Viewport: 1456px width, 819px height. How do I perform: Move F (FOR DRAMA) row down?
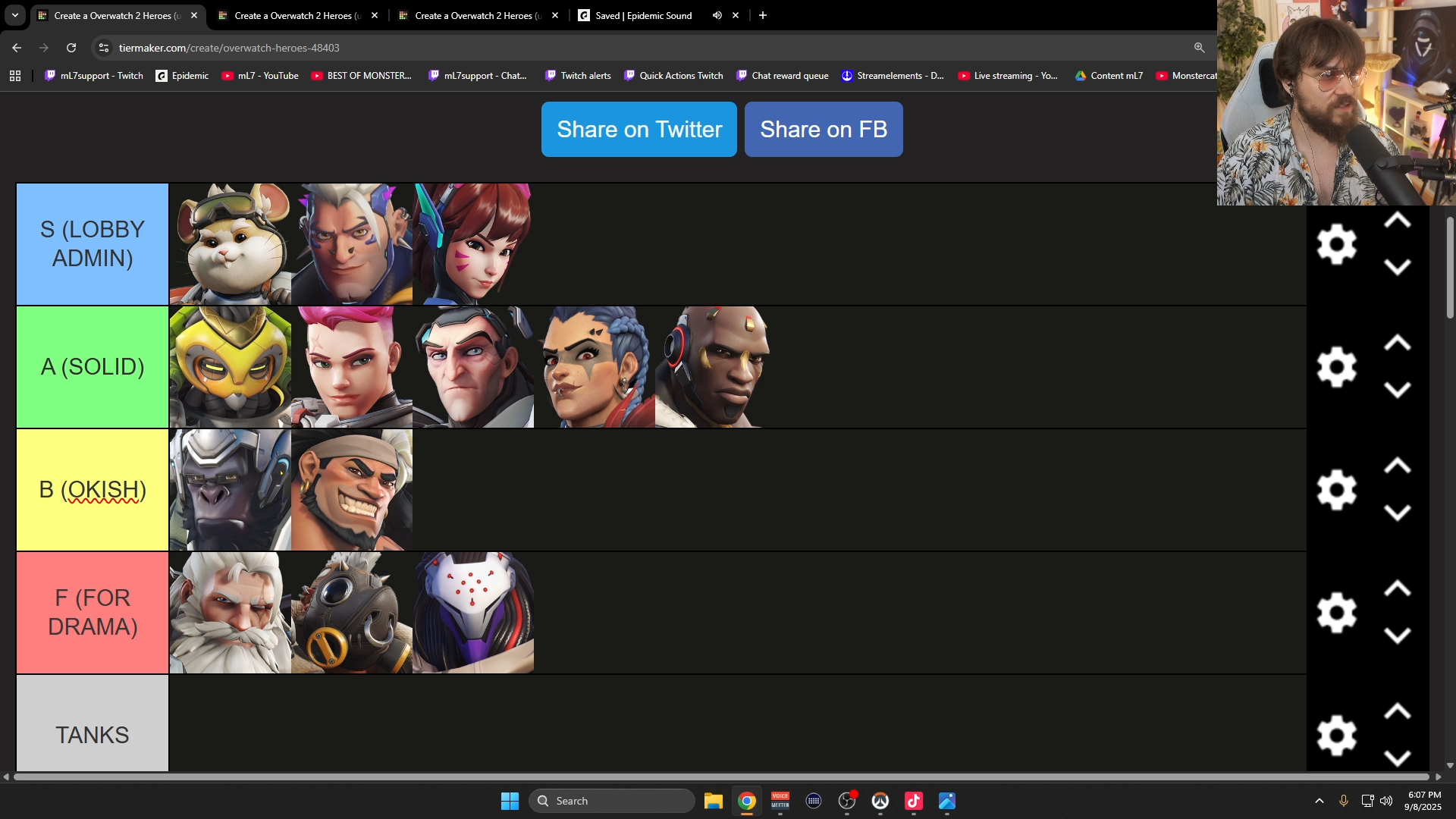tap(1397, 635)
